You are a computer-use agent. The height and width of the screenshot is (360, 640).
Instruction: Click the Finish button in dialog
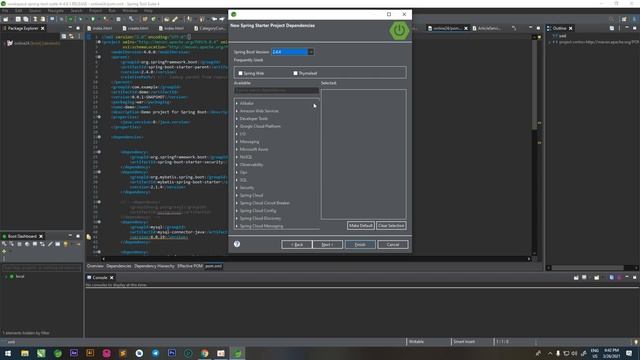click(x=360, y=244)
